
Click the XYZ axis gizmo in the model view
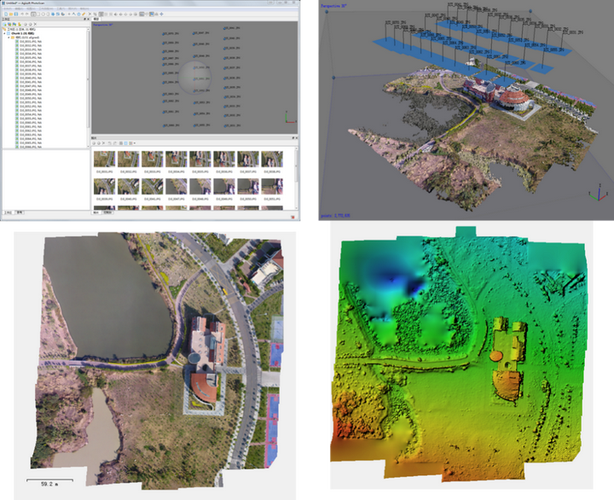tap(598, 194)
